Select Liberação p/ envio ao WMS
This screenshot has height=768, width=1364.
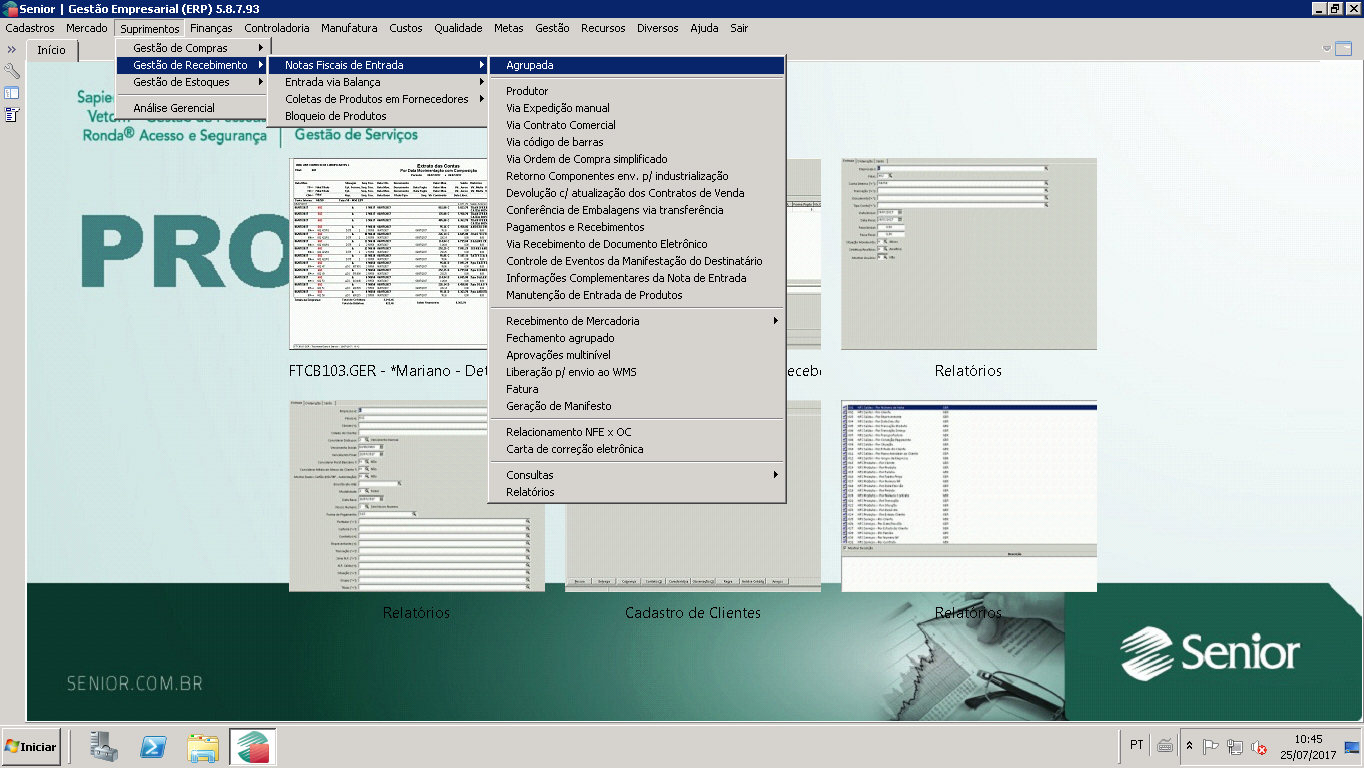[637, 372]
